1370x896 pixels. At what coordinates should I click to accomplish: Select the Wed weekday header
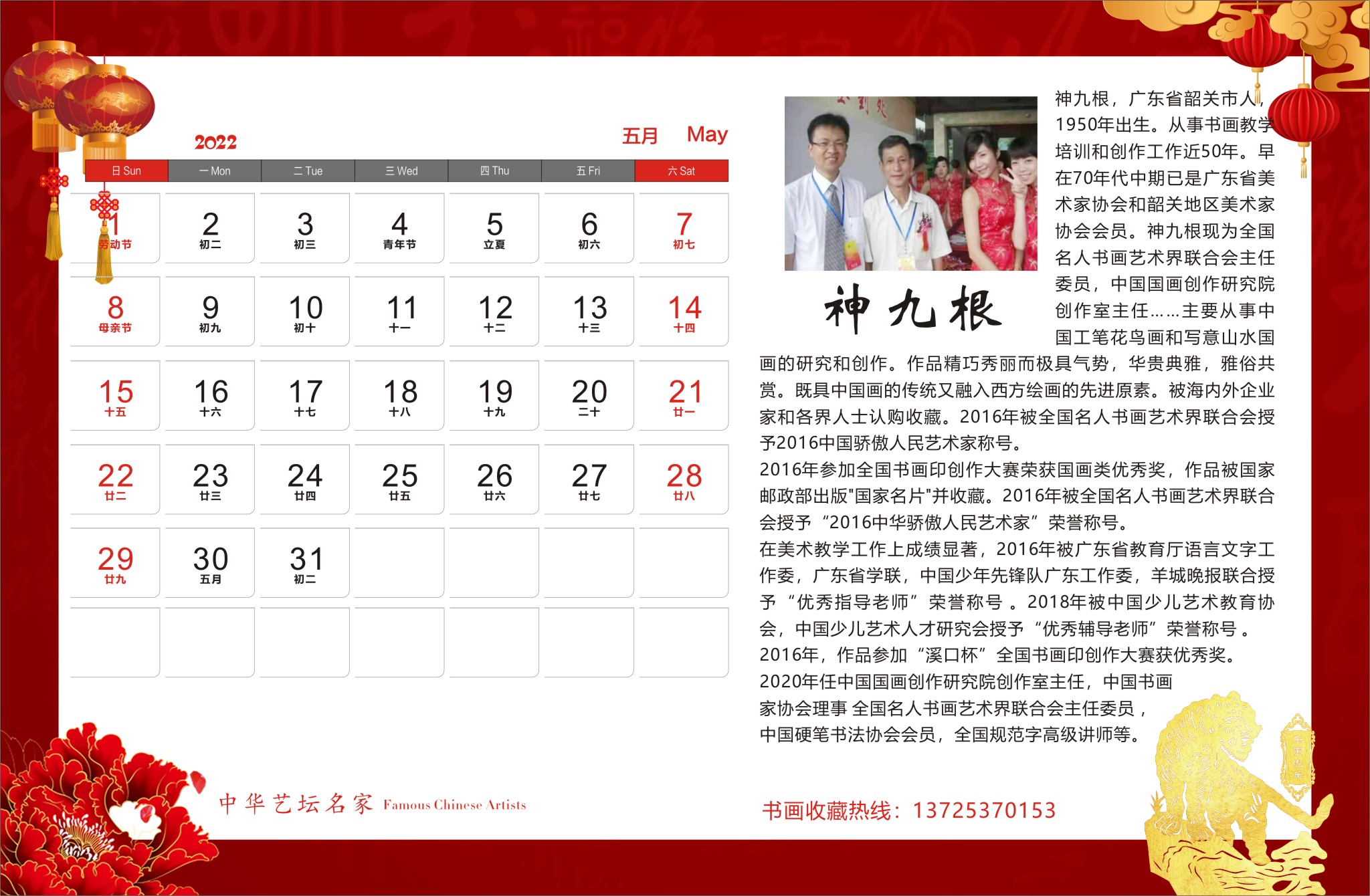(401, 171)
